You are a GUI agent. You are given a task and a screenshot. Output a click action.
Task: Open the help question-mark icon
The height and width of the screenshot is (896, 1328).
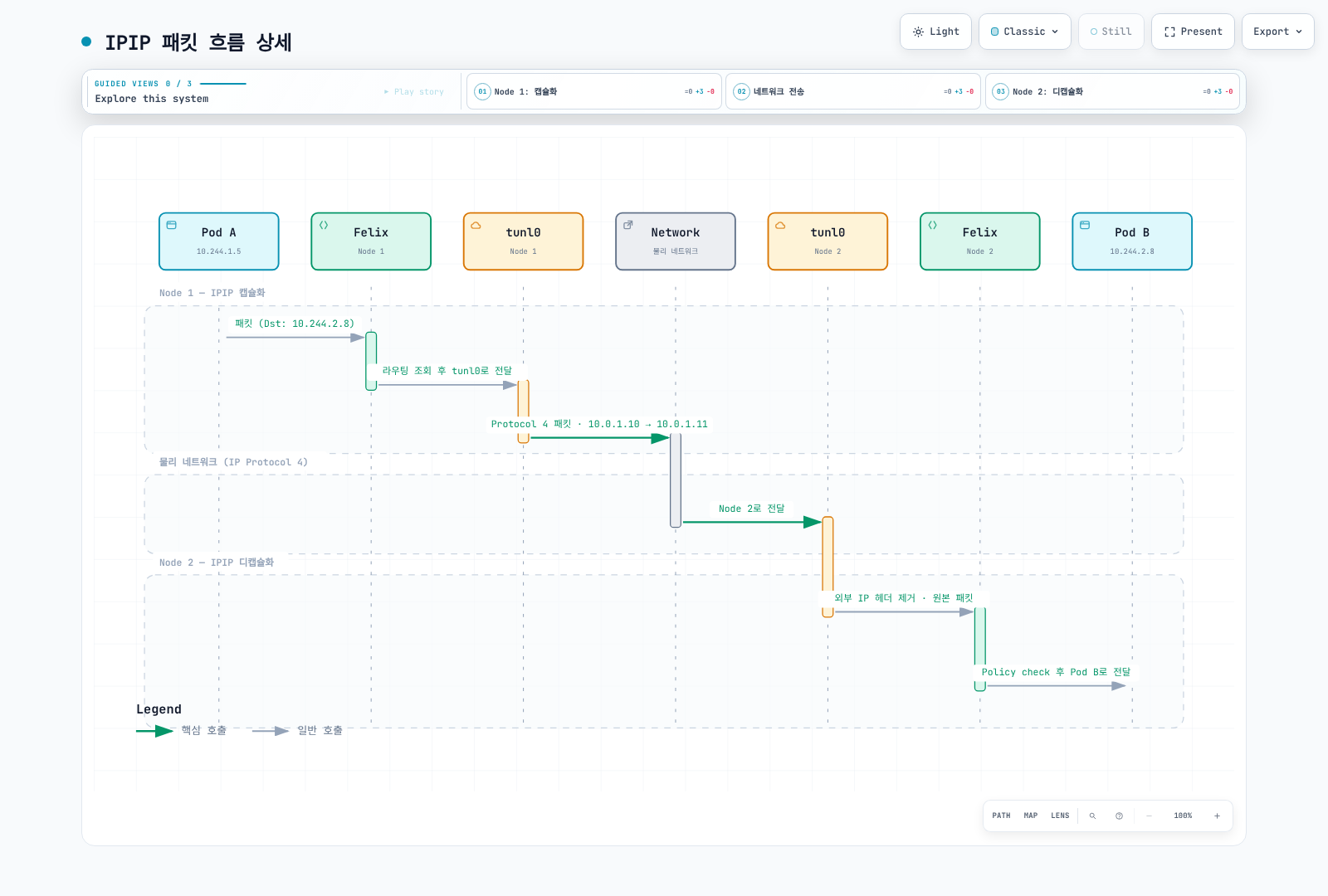tap(1119, 816)
